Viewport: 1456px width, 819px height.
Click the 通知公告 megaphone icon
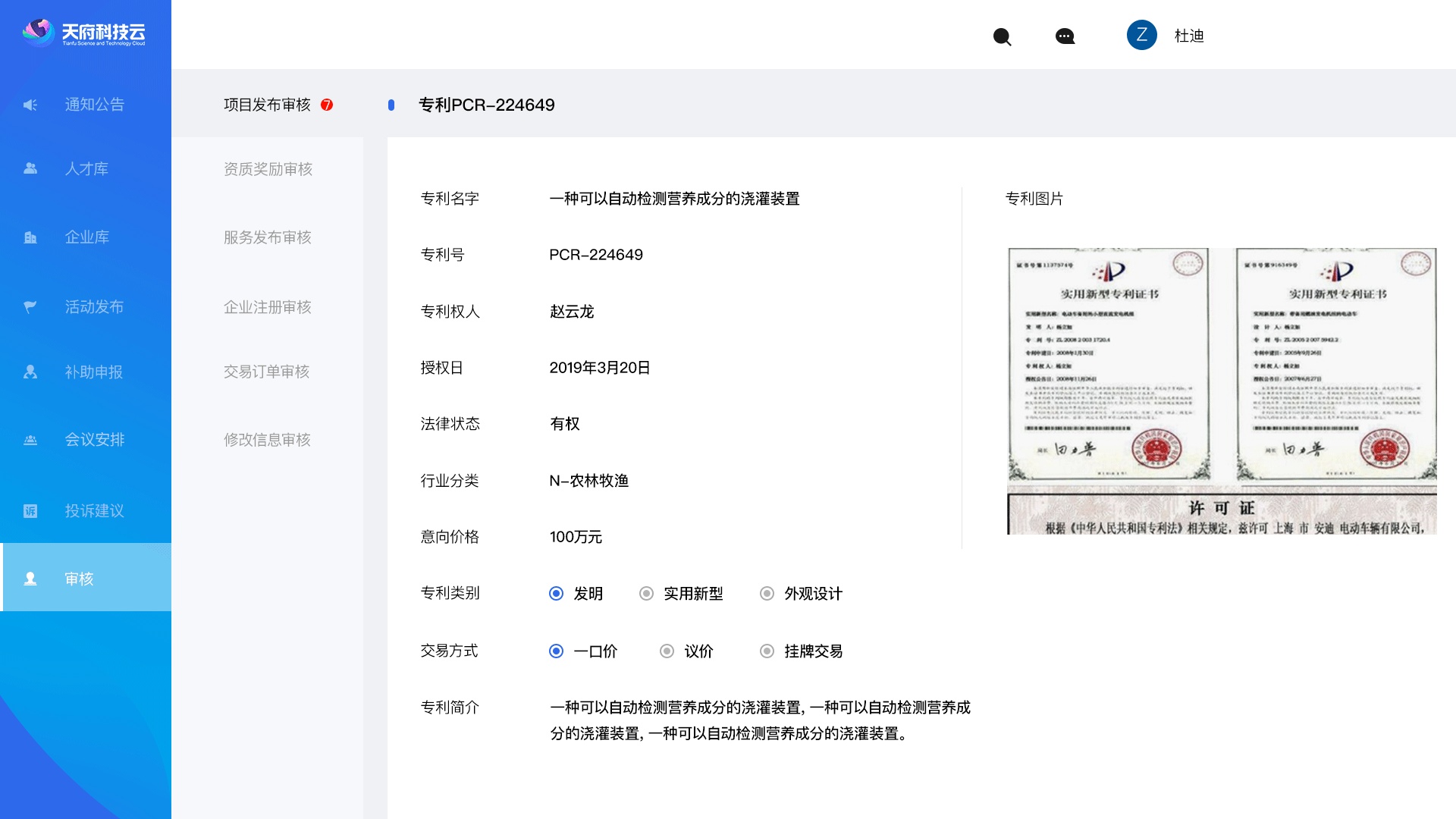pyautogui.click(x=30, y=105)
